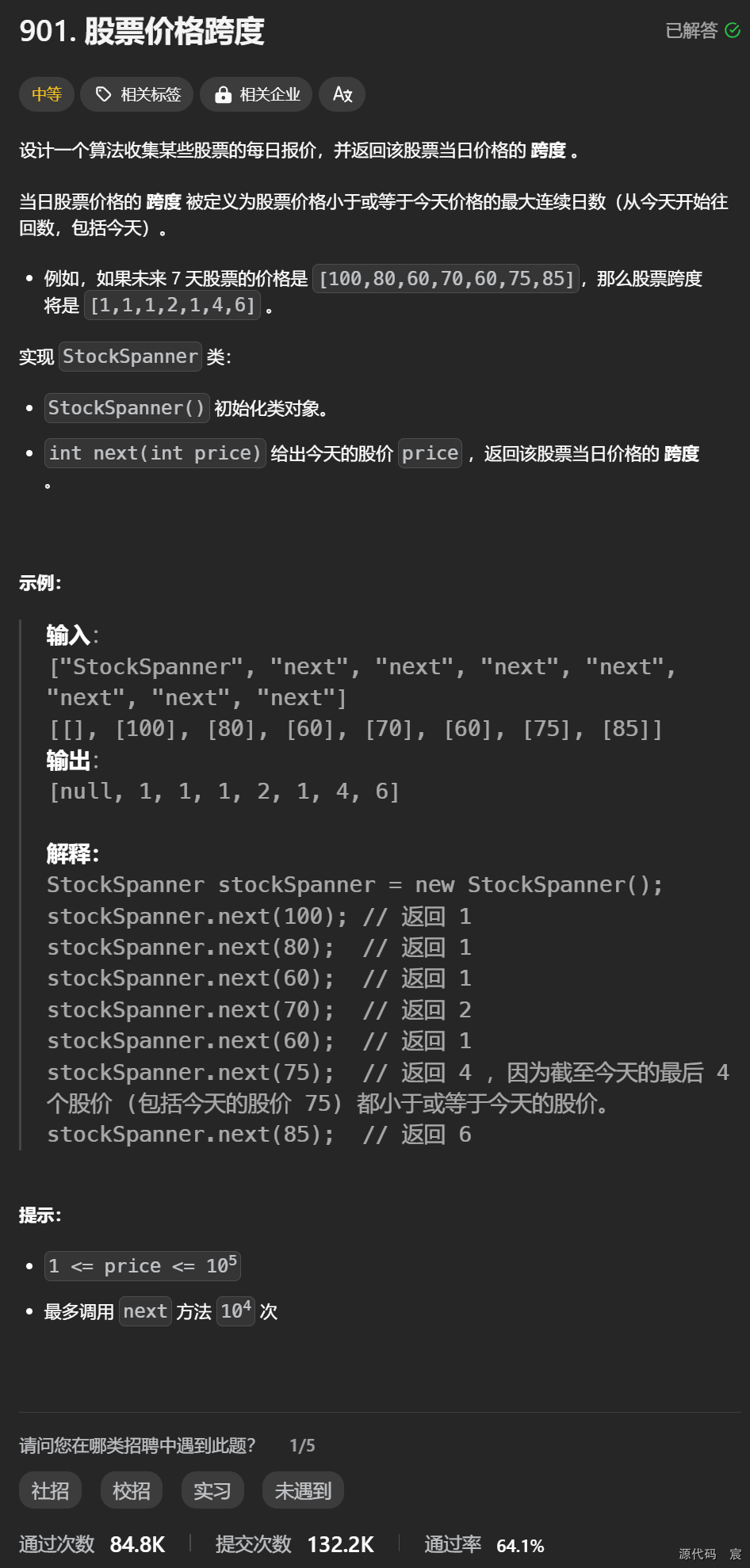Click the price array [100,80,60,70,60,75,85]
This screenshot has width=750, height=1568.
pyautogui.click(x=446, y=279)
